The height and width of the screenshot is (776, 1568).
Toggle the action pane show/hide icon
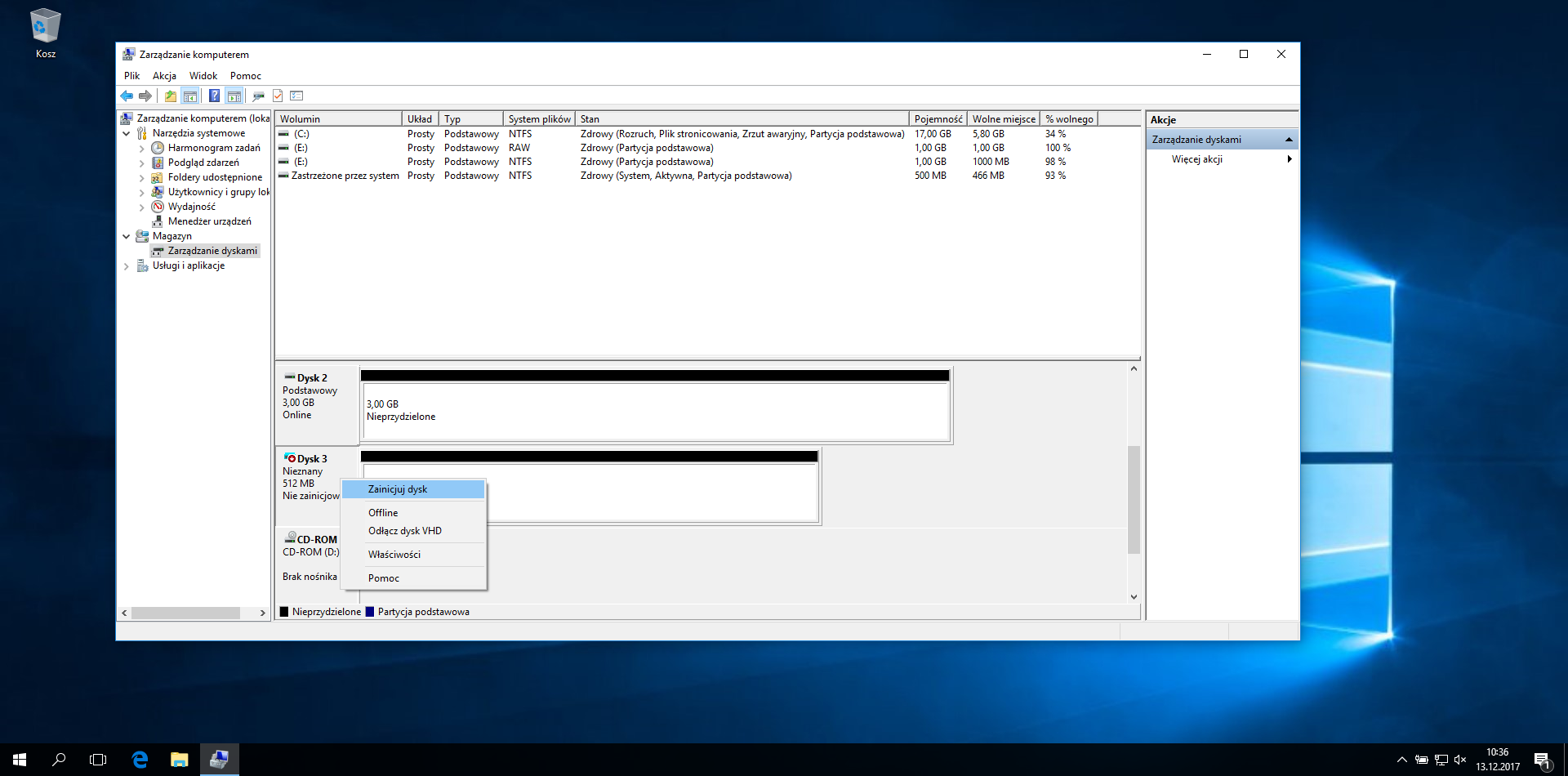tap(234, 96)
